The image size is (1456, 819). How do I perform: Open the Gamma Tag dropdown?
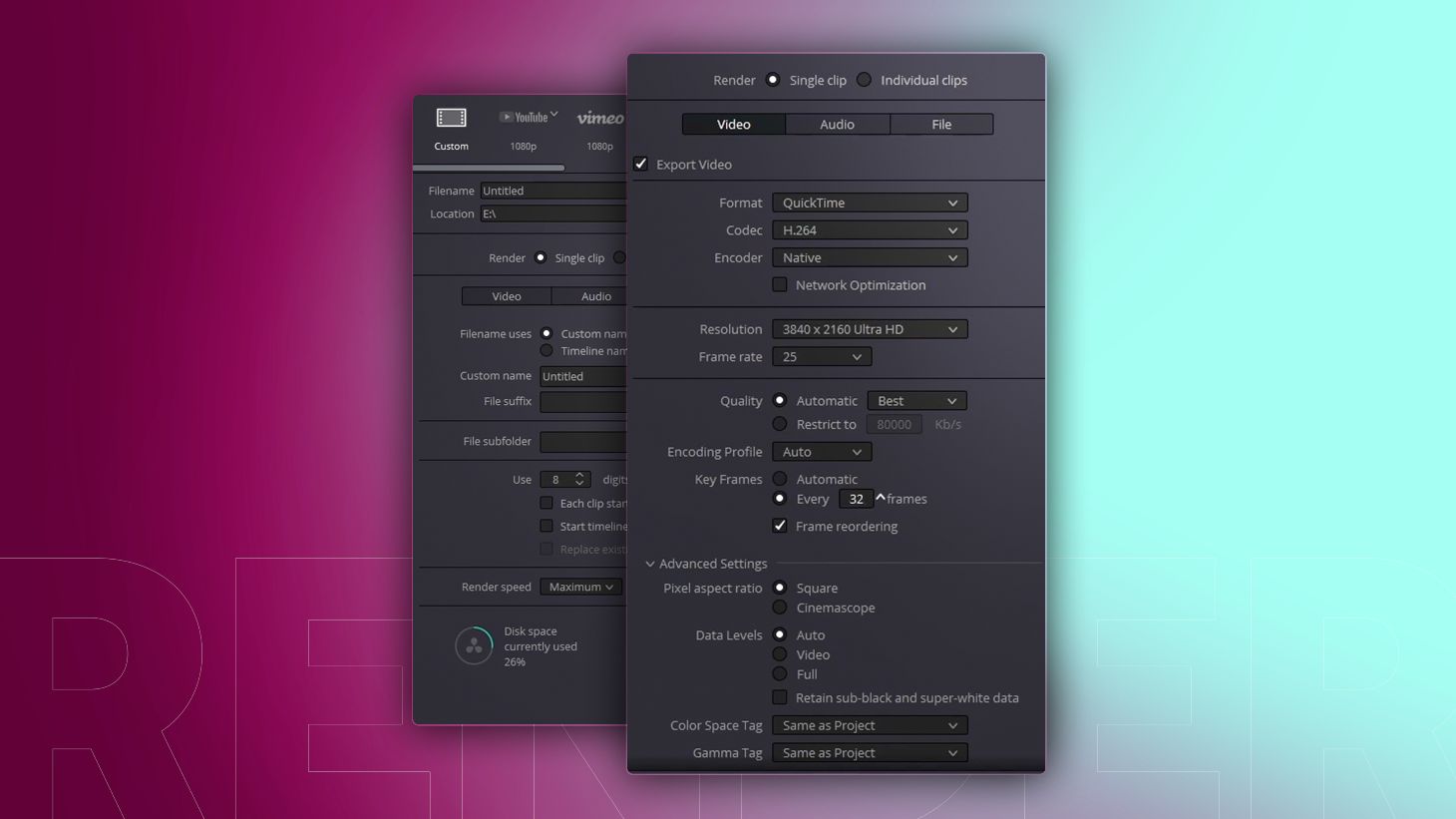870,753
